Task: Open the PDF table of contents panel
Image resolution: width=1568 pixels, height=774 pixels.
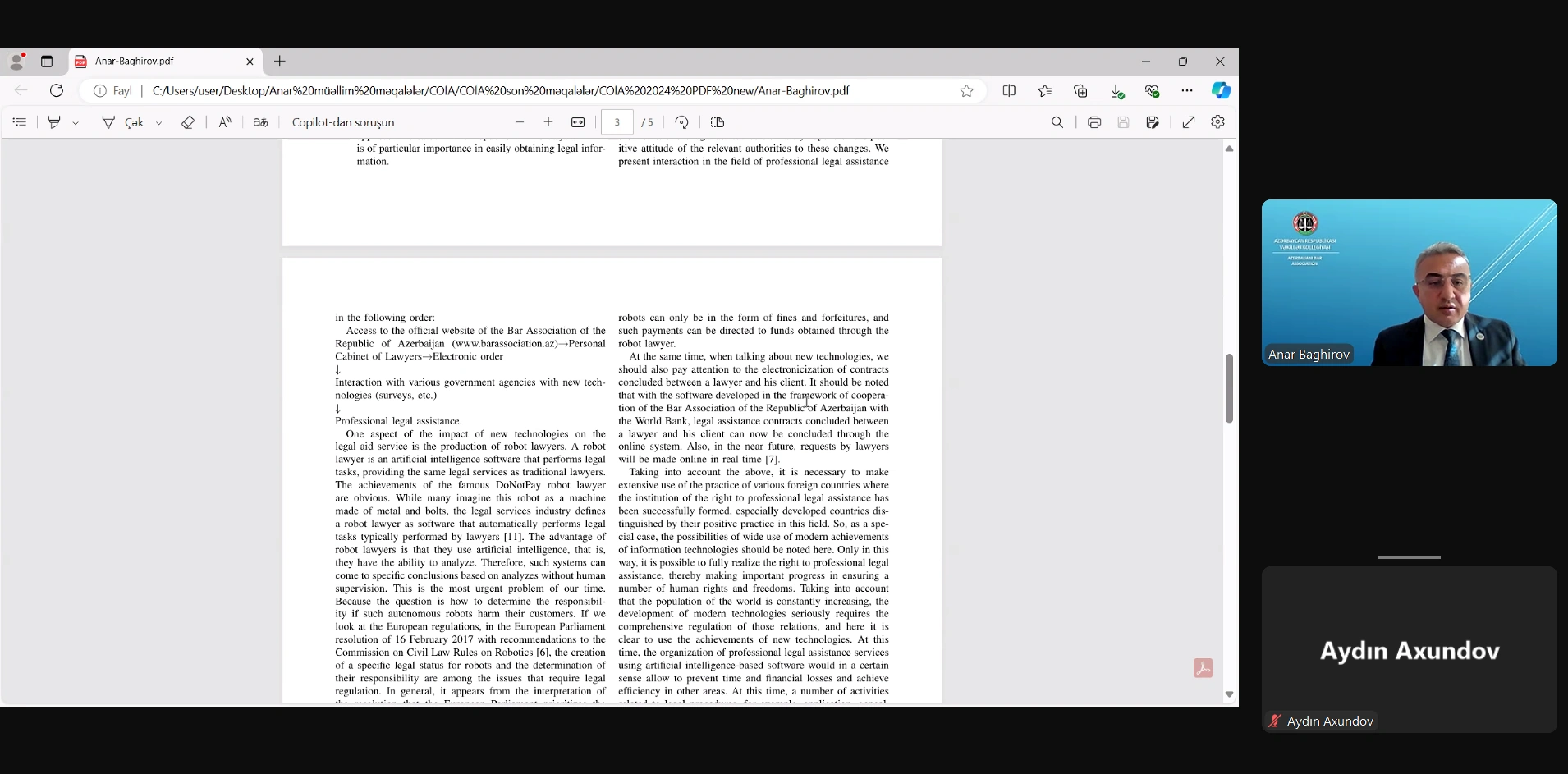Action: click(x=20, y=122)
